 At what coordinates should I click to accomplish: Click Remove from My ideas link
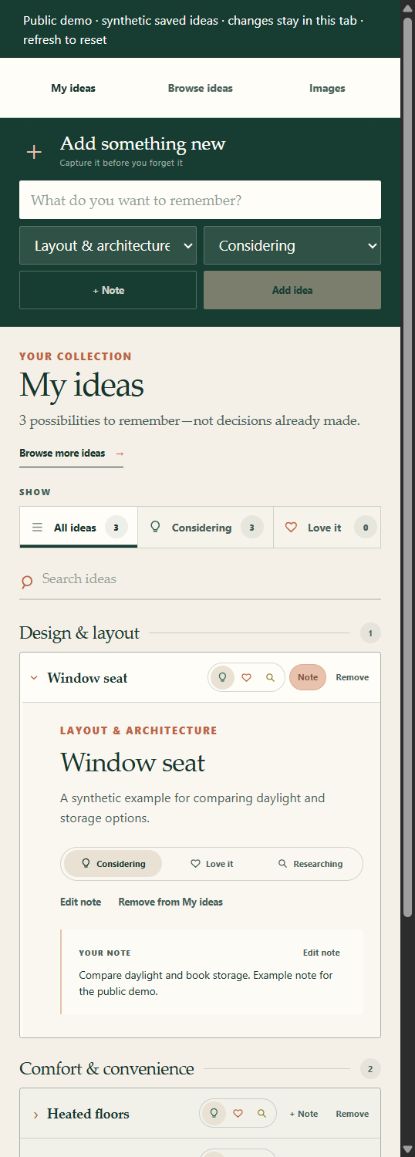(x=171, y=902)
